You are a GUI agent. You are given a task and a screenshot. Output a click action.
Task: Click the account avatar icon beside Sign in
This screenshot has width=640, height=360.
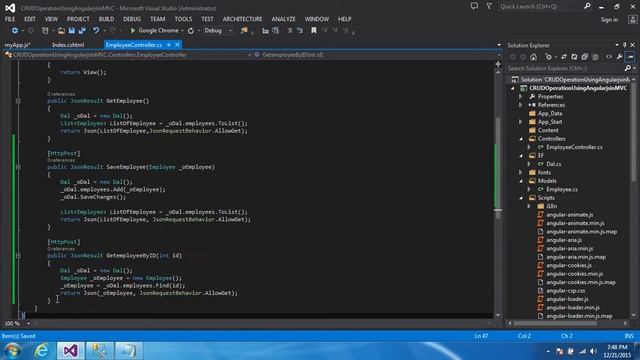pyautogui.click(x=632, y=19)
